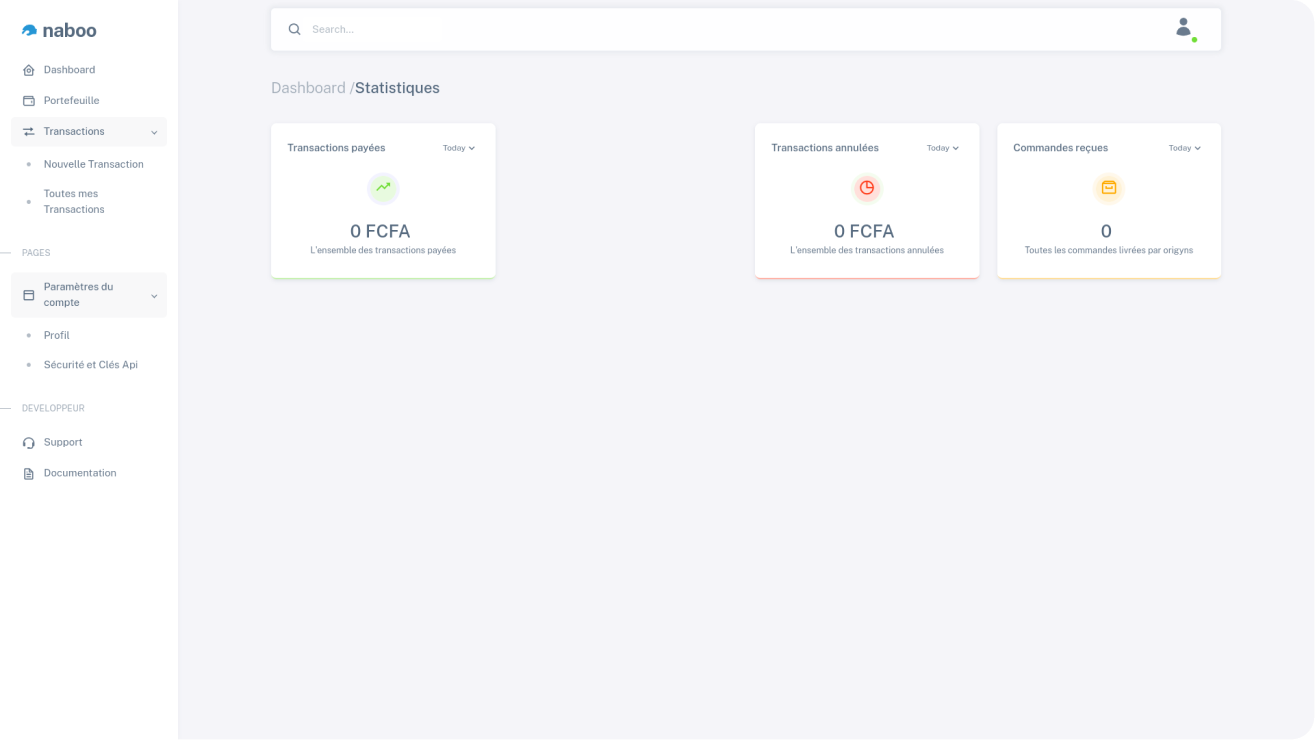Open Today dropdown on Transactions annulées
This screenshot has height=740, width=1315.
(x=943, y=148)
